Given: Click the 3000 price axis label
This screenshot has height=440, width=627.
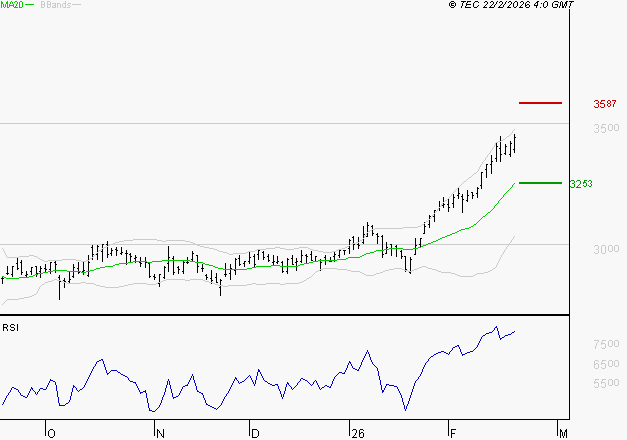Looking at the screenshot, I should click(606, 249).
